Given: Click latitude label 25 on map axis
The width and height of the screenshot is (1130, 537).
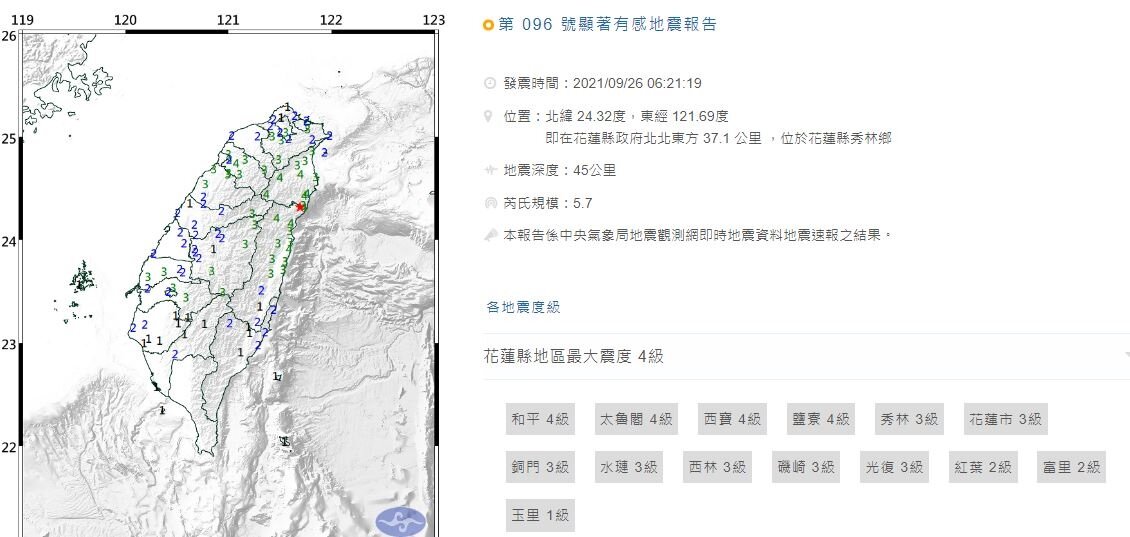Looking at the screenshot, I should pos(8,138).
